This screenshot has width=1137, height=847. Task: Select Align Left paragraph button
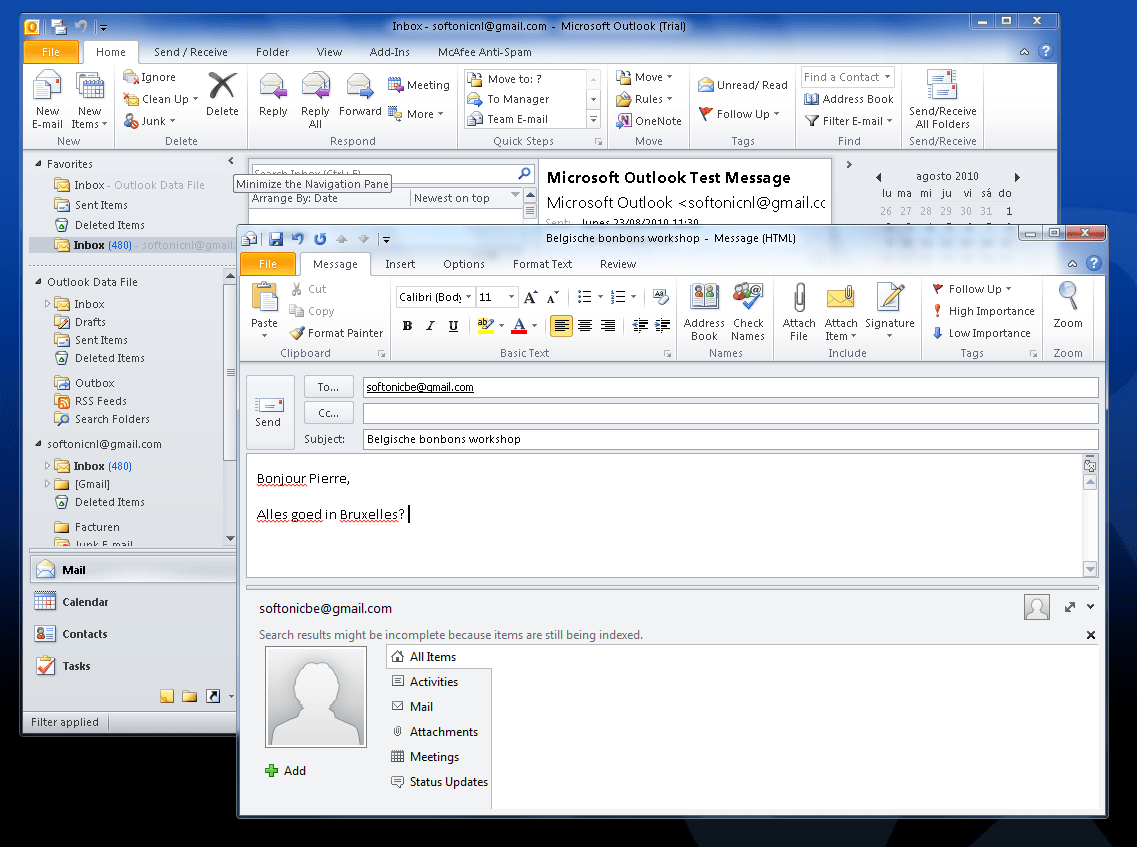tap(561, 326)
